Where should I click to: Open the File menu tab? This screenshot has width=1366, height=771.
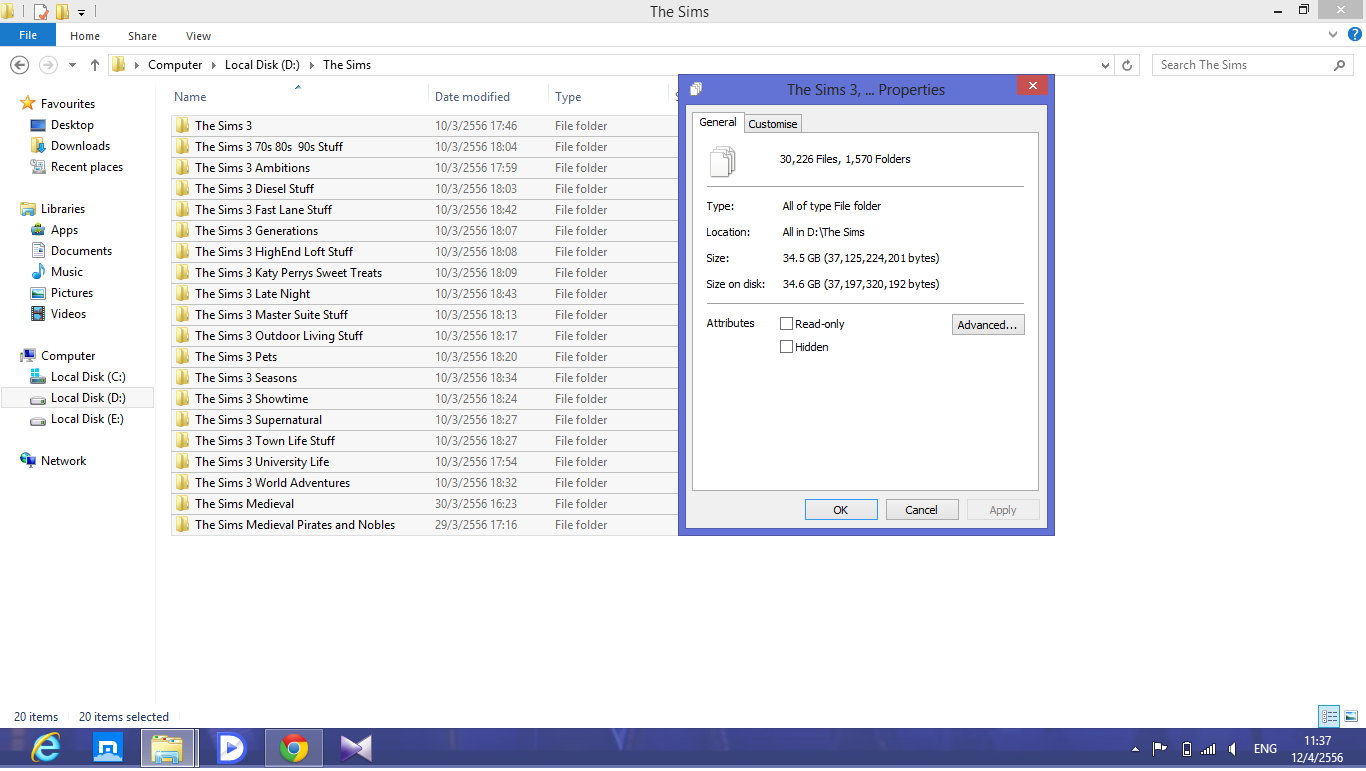coord(28,35)
